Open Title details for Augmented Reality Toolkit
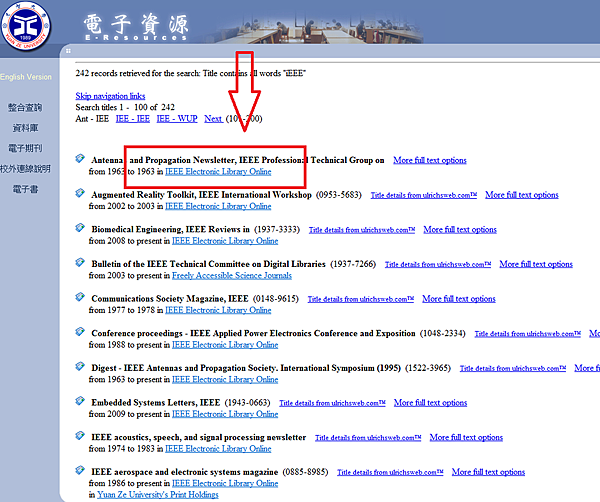Viewport: 600px width, 502px height. 424,195
